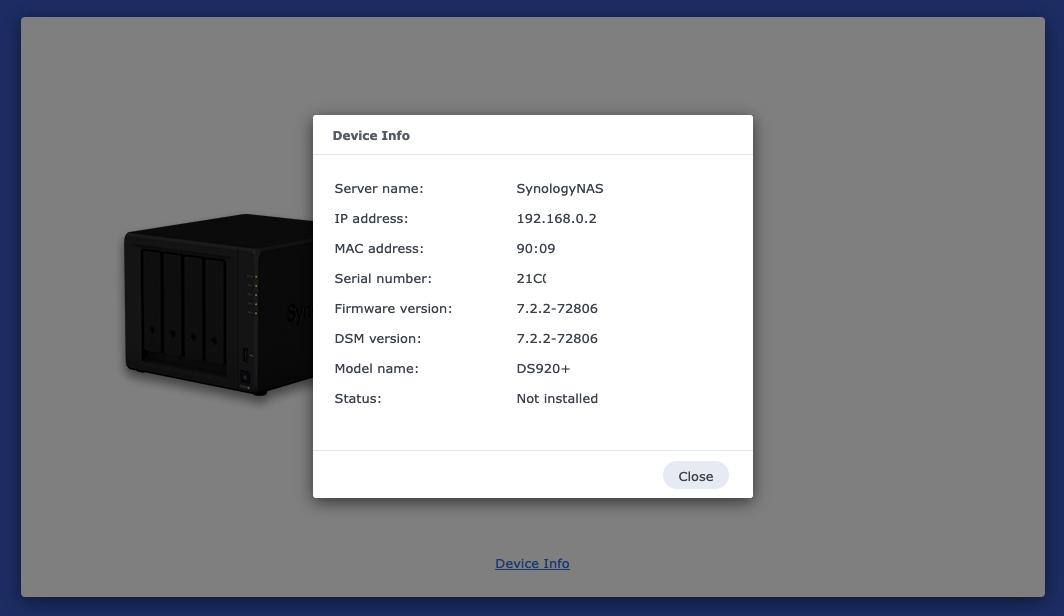1064x616 pixels.
Task: Open the Device Info link below the dialog
Action: 532,563
